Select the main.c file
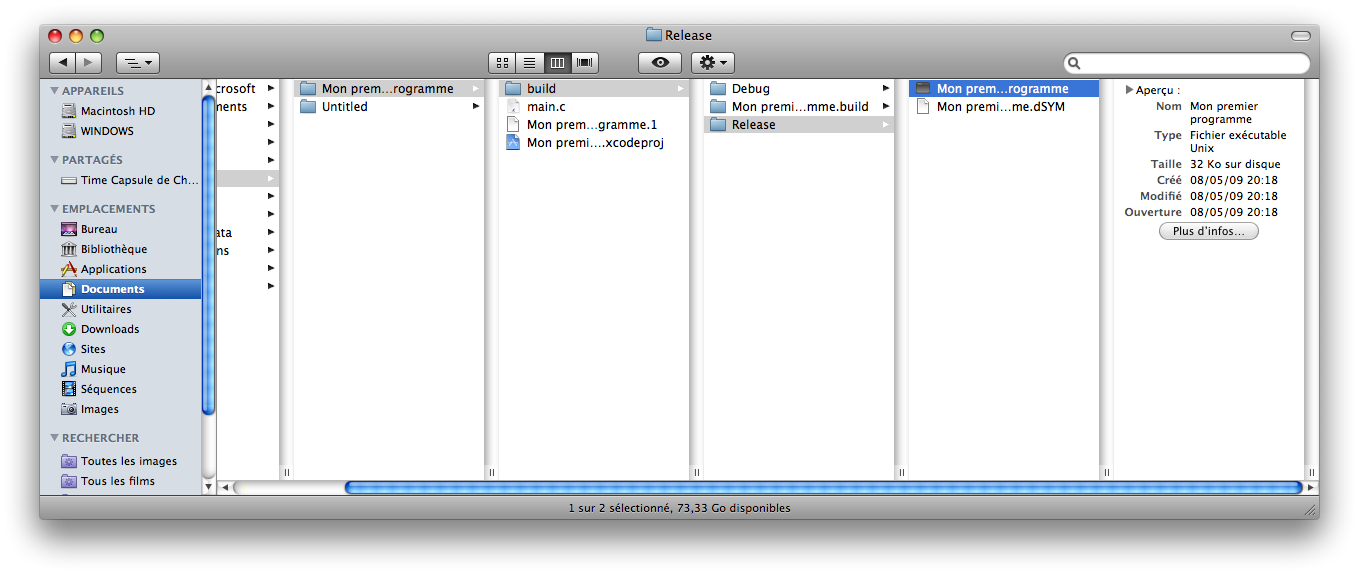Viewport: 1359px width, 574px height. pyautogui.click(x=594, y=107)
